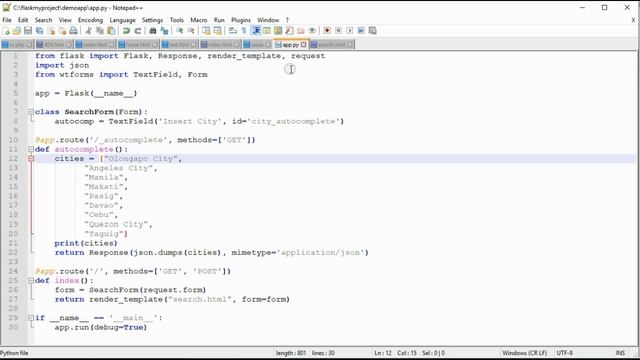The height and width of the screenshot is (360, 640).
Task: Zoom in using the toolbar icon
Action: [x=179, y=31]
